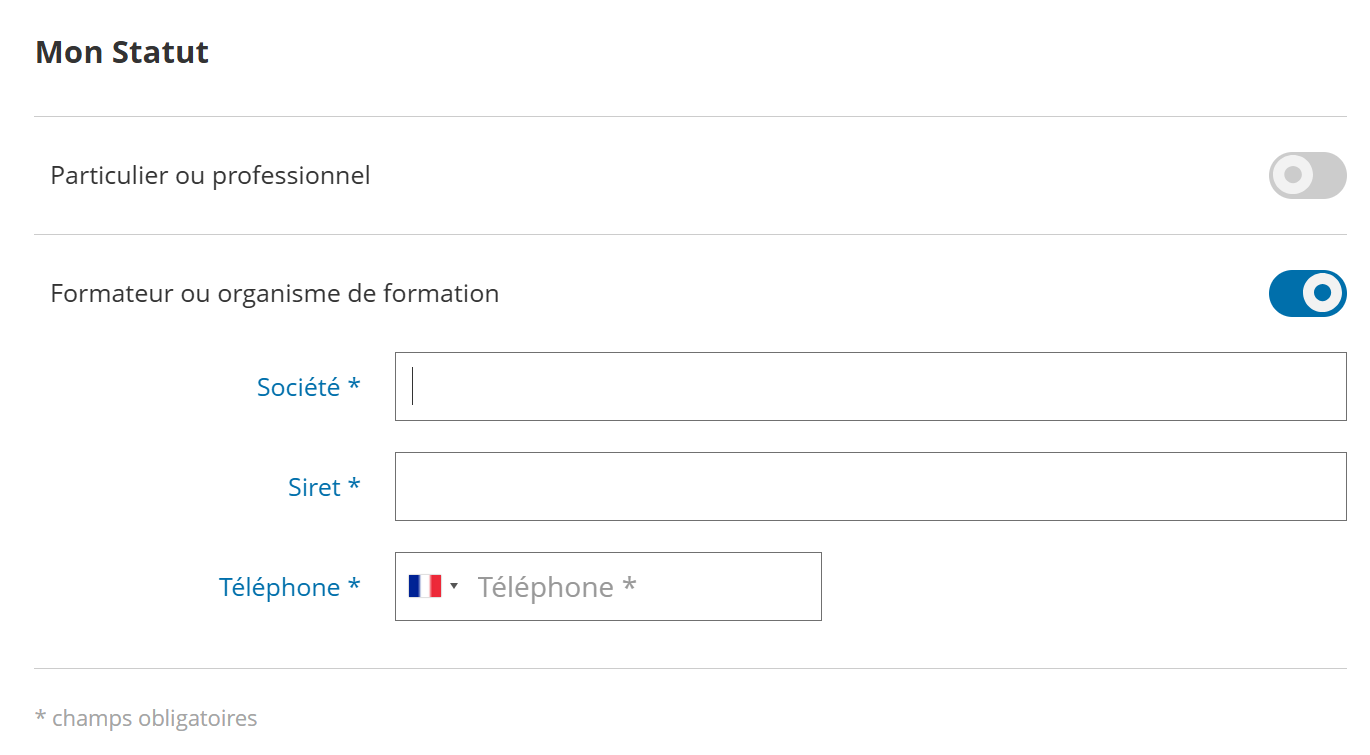Image resolution: width=1370 pixels, height=755 pixels.
Task: Click into the Siret input box
Action: [870, 487]
